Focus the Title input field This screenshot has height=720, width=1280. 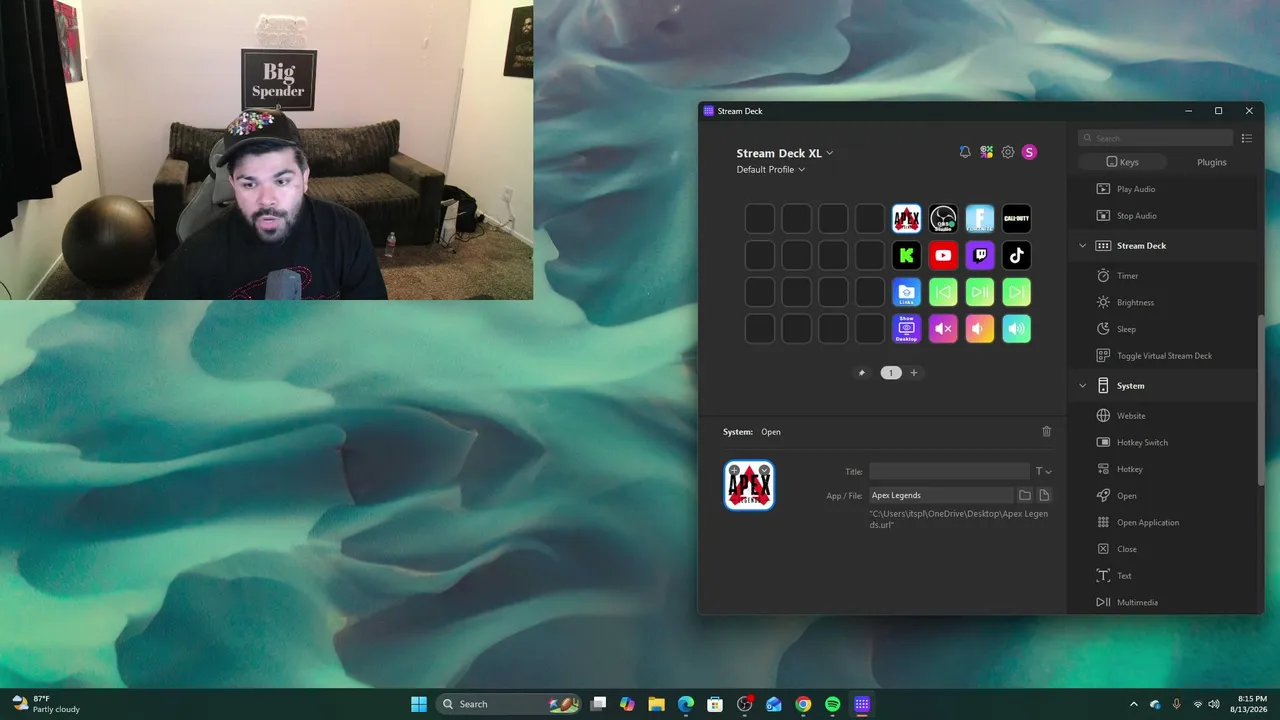pos(949,471)
